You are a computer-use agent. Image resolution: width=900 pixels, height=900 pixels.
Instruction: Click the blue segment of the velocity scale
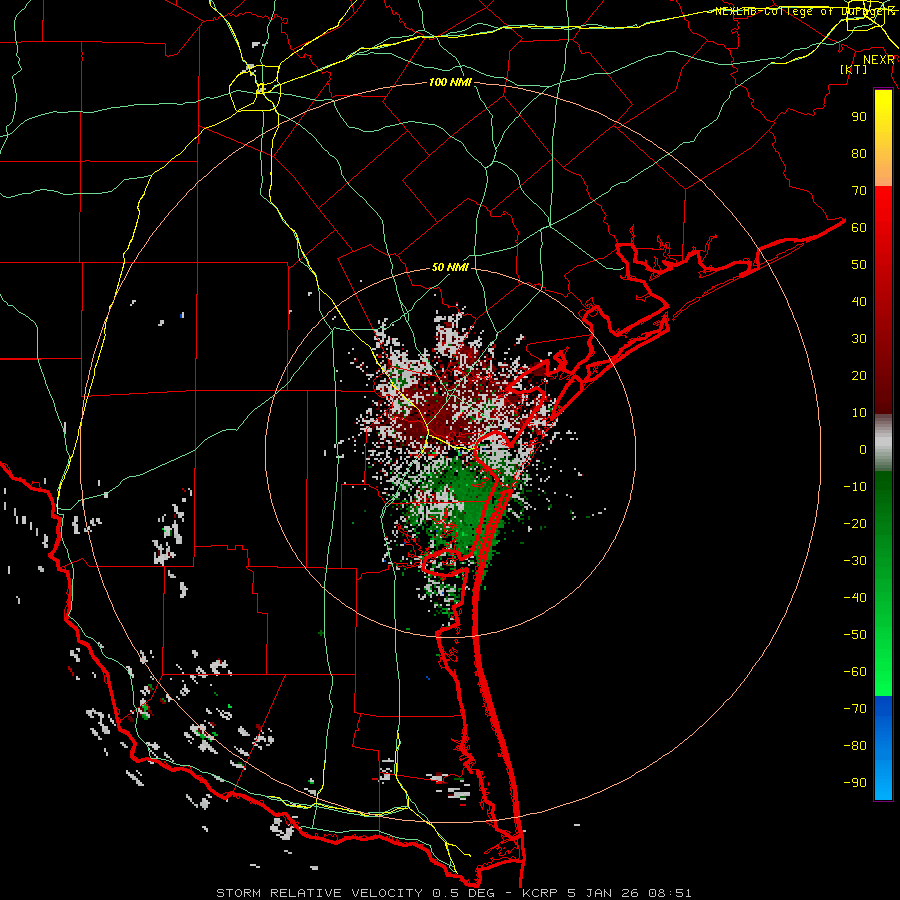pos(883,748)
